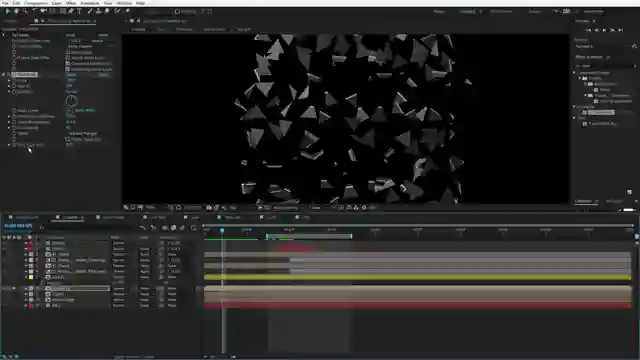Image resolution: width=640 pixels, height=360 pixels.
Task: Step to previous frame in Preview panel
Action: tap(596, 30)
